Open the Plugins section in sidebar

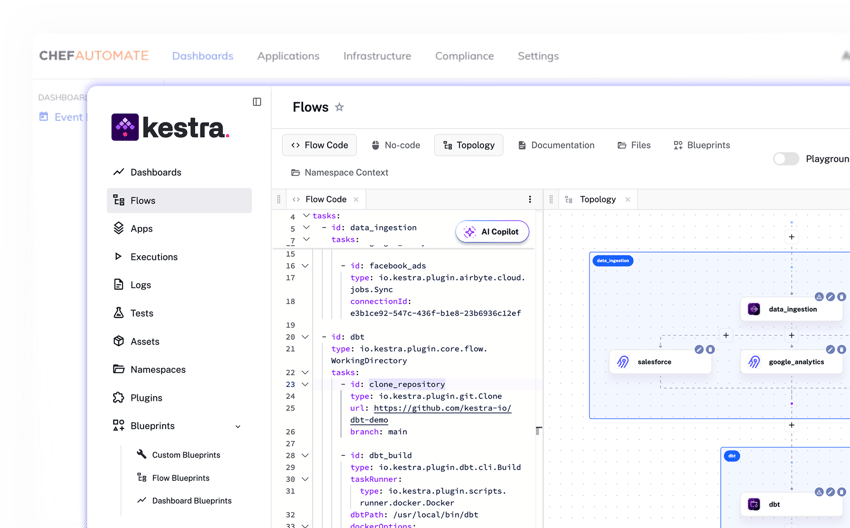(146, 398)
